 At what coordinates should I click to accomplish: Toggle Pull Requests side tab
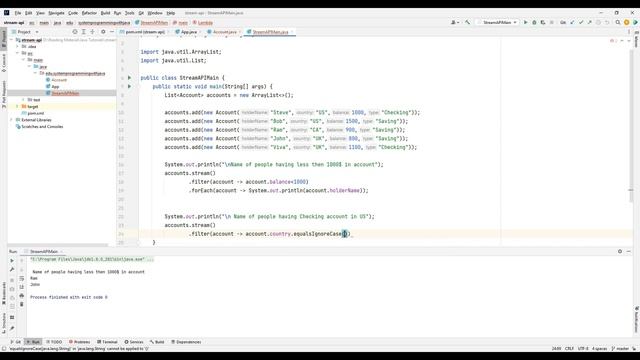pyautogui.click(x=4, y=94)
